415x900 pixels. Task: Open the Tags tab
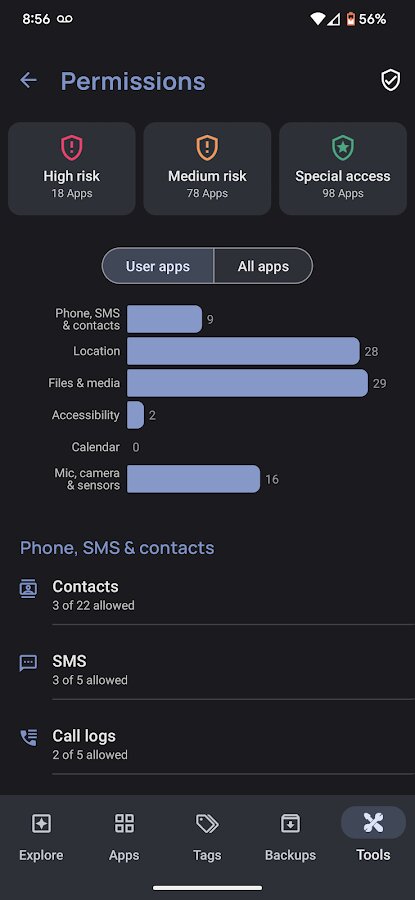207,837
